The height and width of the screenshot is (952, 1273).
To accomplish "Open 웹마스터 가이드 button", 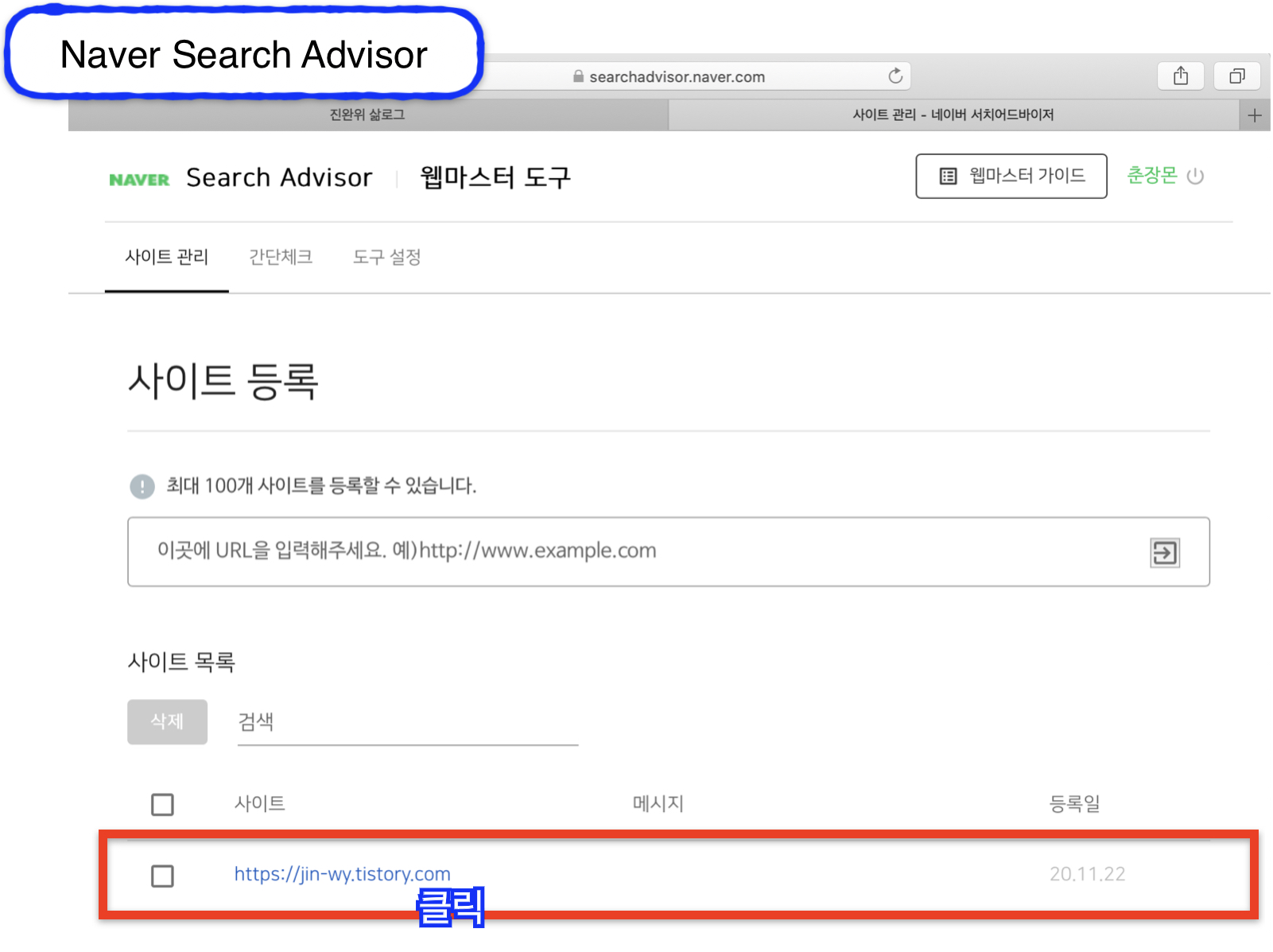I will point(1011,176).
